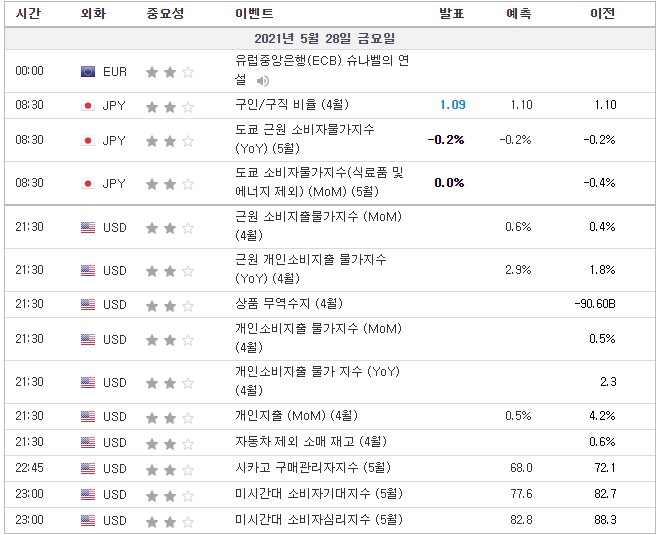
Task: Click importance stars in 상품 무역수지 row
Action: tap(168, 304)
